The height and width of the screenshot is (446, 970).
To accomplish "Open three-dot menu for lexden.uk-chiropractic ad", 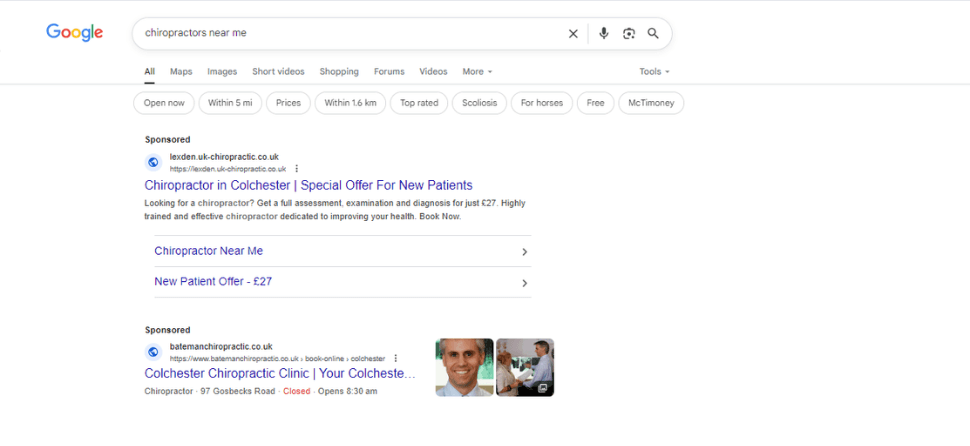I will coord(297,168).
